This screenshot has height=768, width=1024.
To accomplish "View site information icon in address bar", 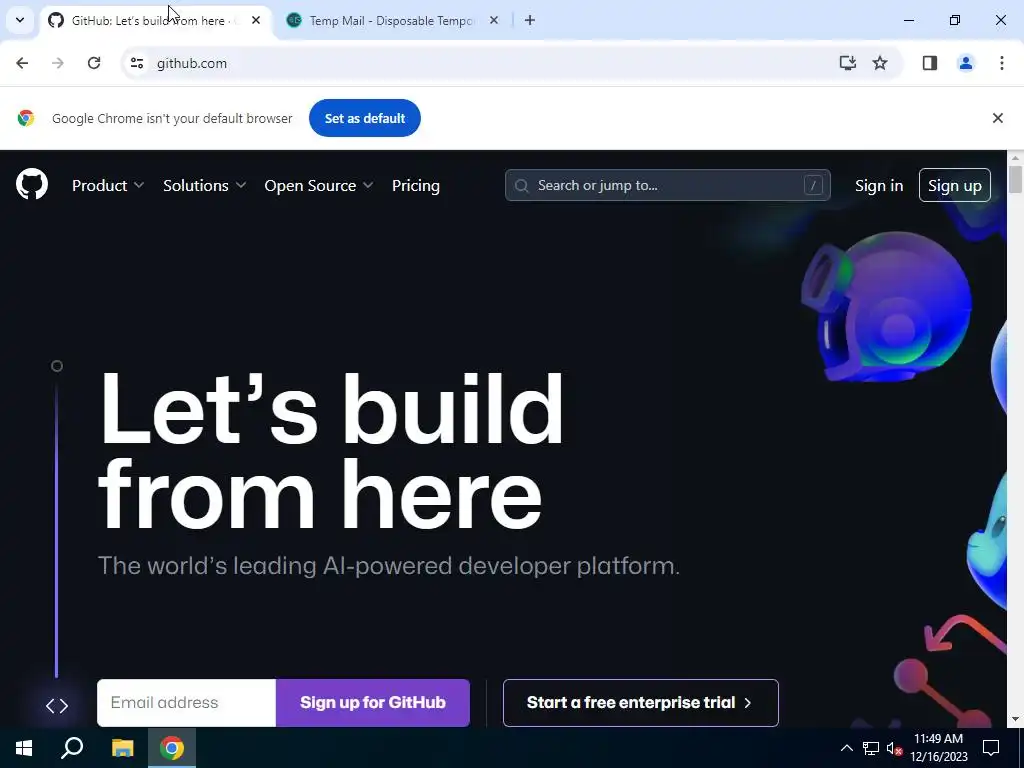I will [x=136, y=63].
